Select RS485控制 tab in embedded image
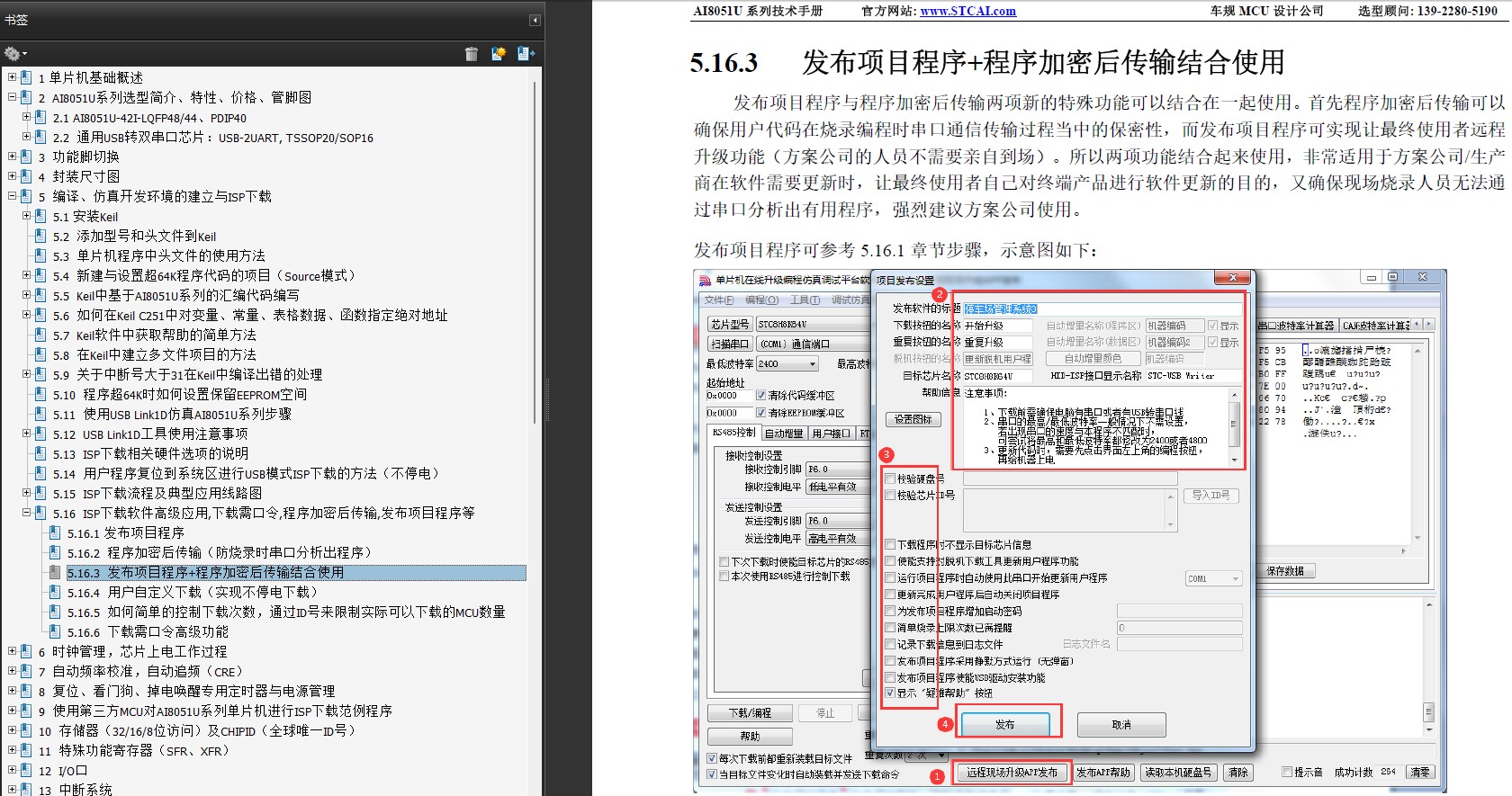Image resolution: width=1512 pixels, height=796 pixels. click(734, 433)
